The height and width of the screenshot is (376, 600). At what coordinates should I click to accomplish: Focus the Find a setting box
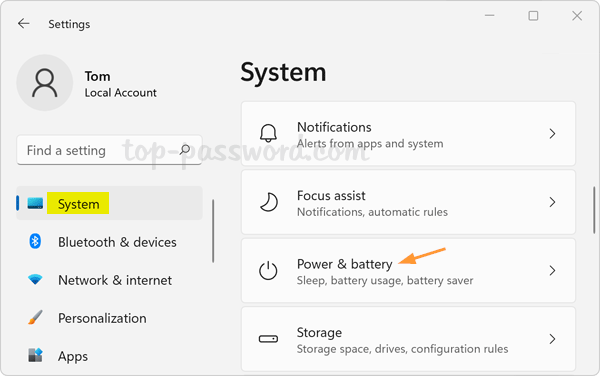click(109, 150)
